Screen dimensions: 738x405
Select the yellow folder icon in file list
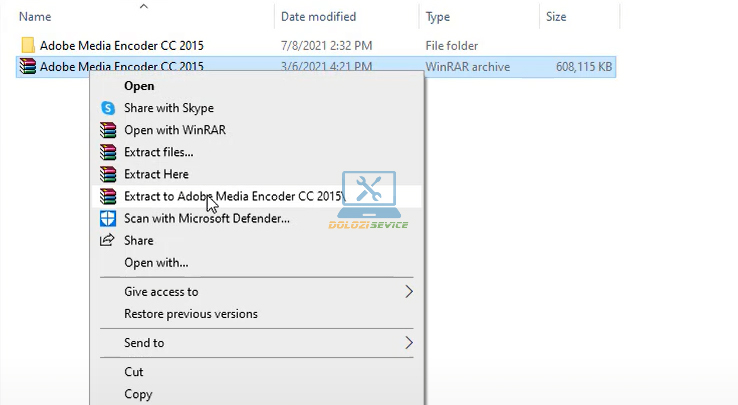[x=28, y=46]
